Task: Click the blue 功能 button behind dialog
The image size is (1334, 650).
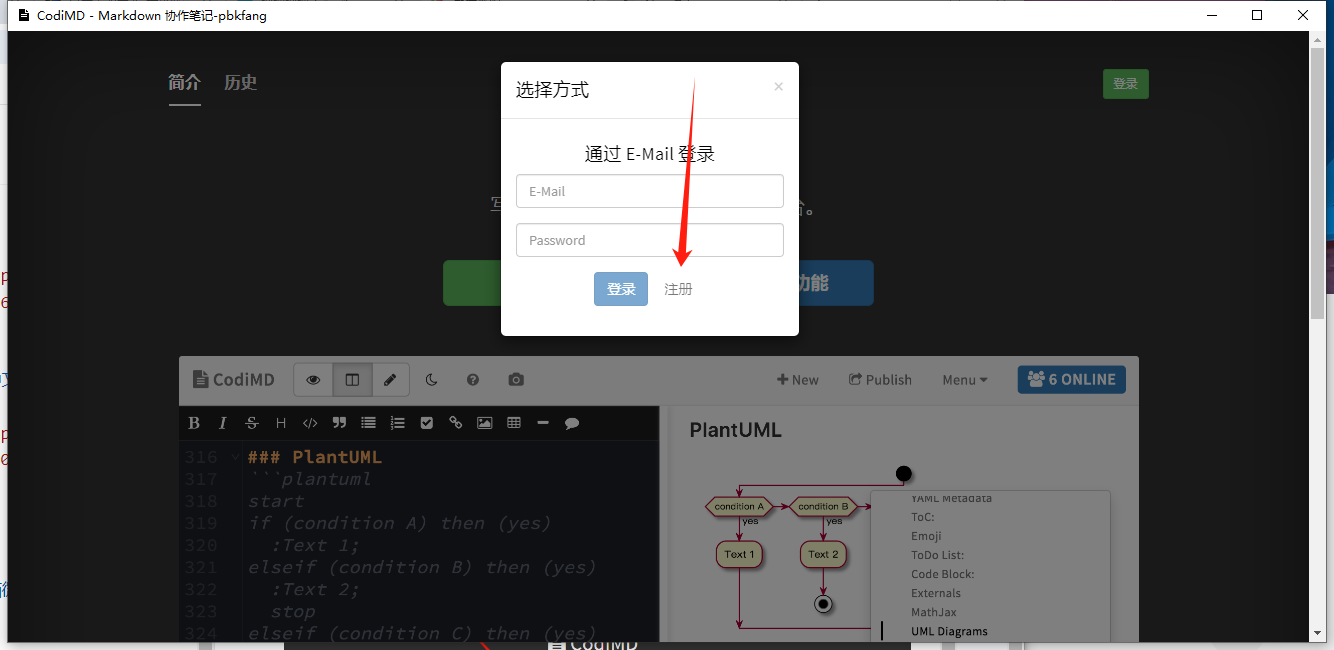Action: point(836,283)
